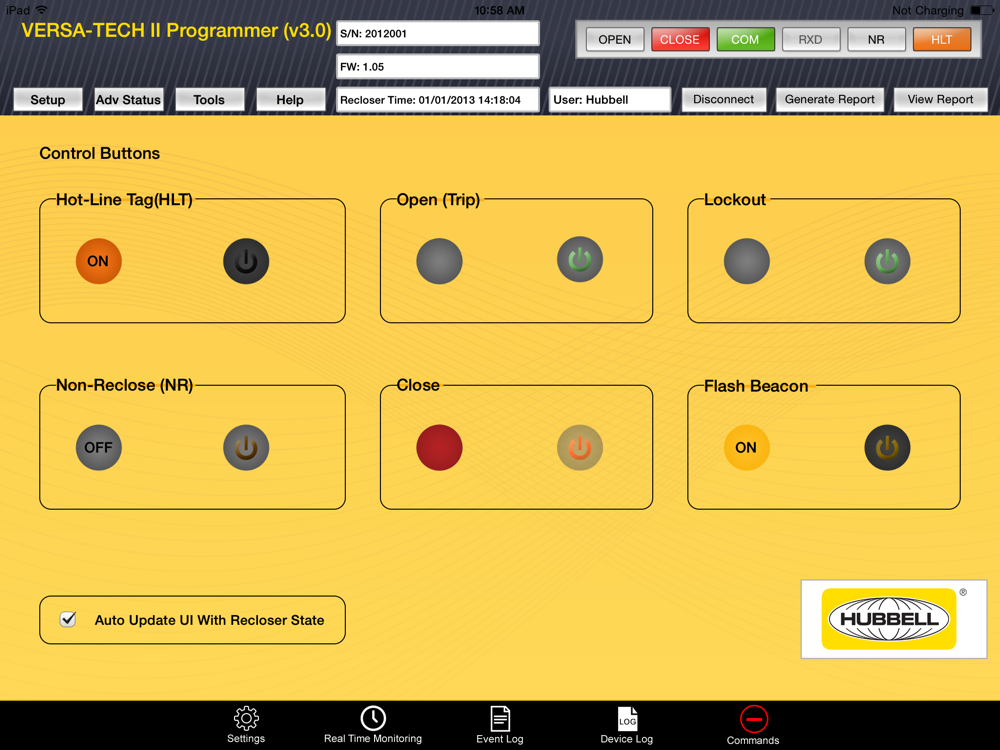Click the gray Open (Trip) status circle
This screenshot has width=1000, height=750.
(x=439, y=261)
